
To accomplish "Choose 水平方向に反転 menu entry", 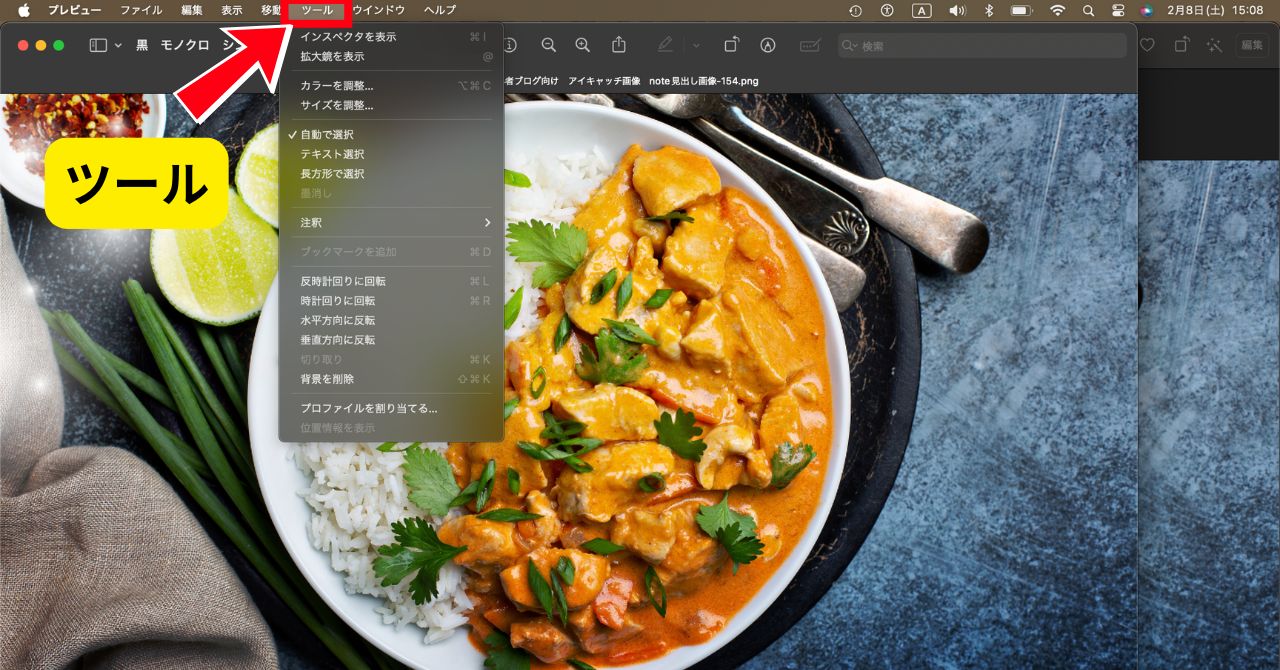I will point(391,320).
